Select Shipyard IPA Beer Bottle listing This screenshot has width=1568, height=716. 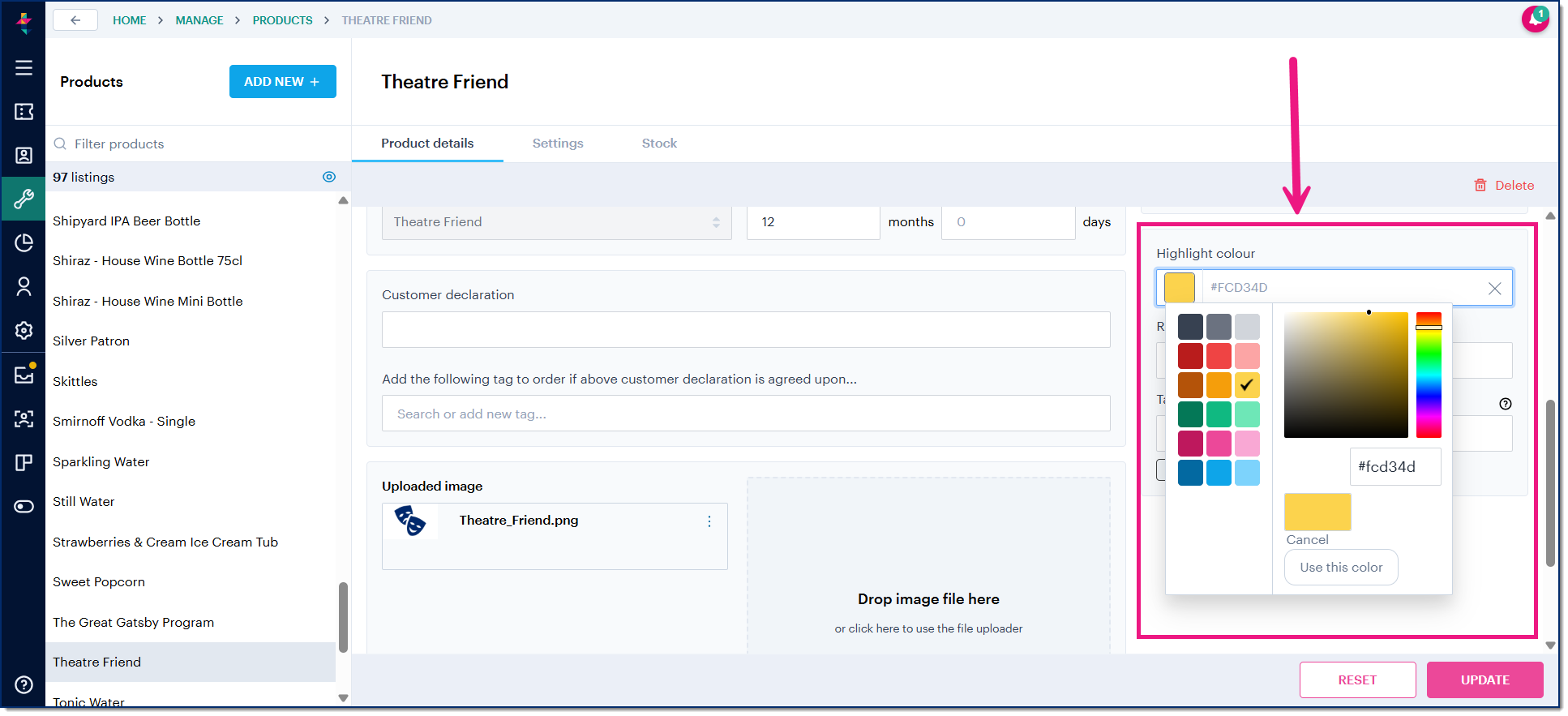coord(126,221)
